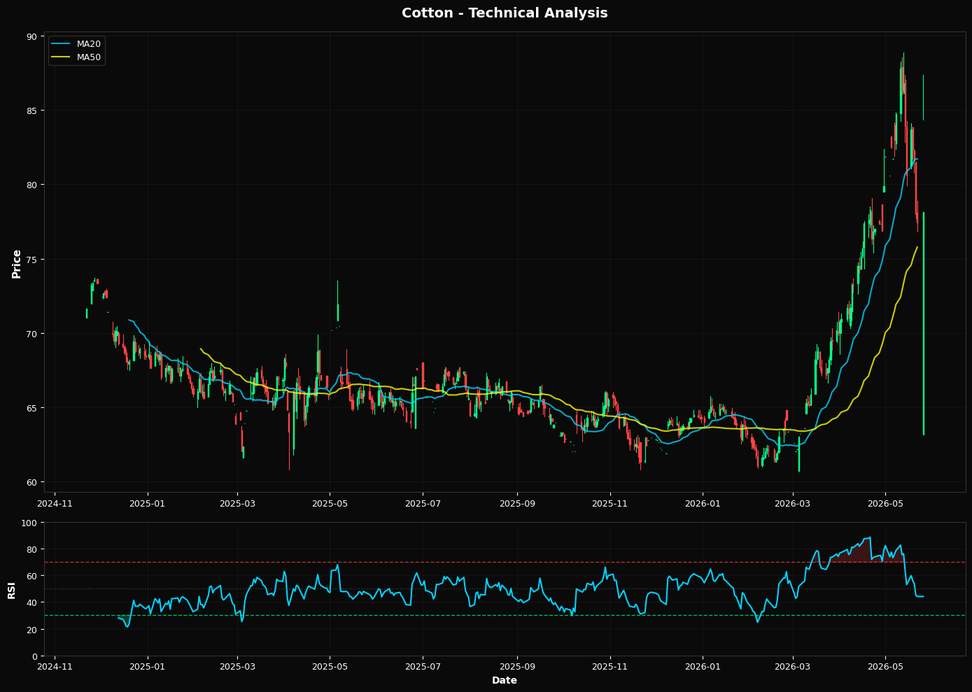Click 2026-05 date label under RSI panel
Image resolution: width=972 pixels, height=692 pixels.
tap(886, 668)
